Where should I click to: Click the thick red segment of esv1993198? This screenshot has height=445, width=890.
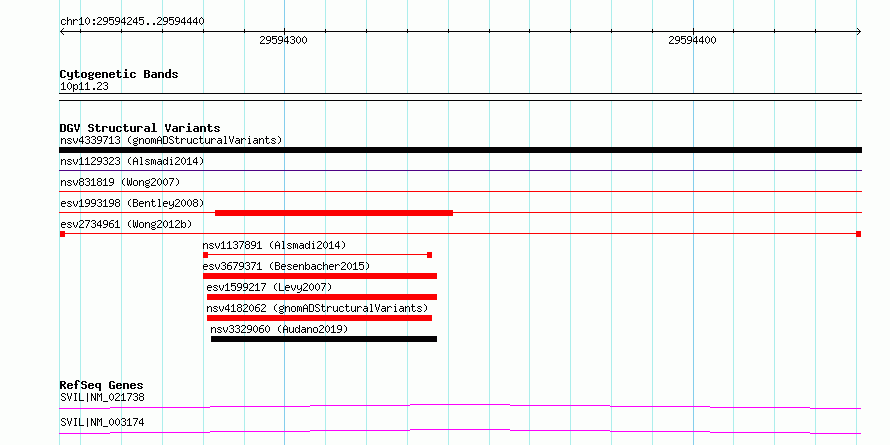tap(334, 213)
